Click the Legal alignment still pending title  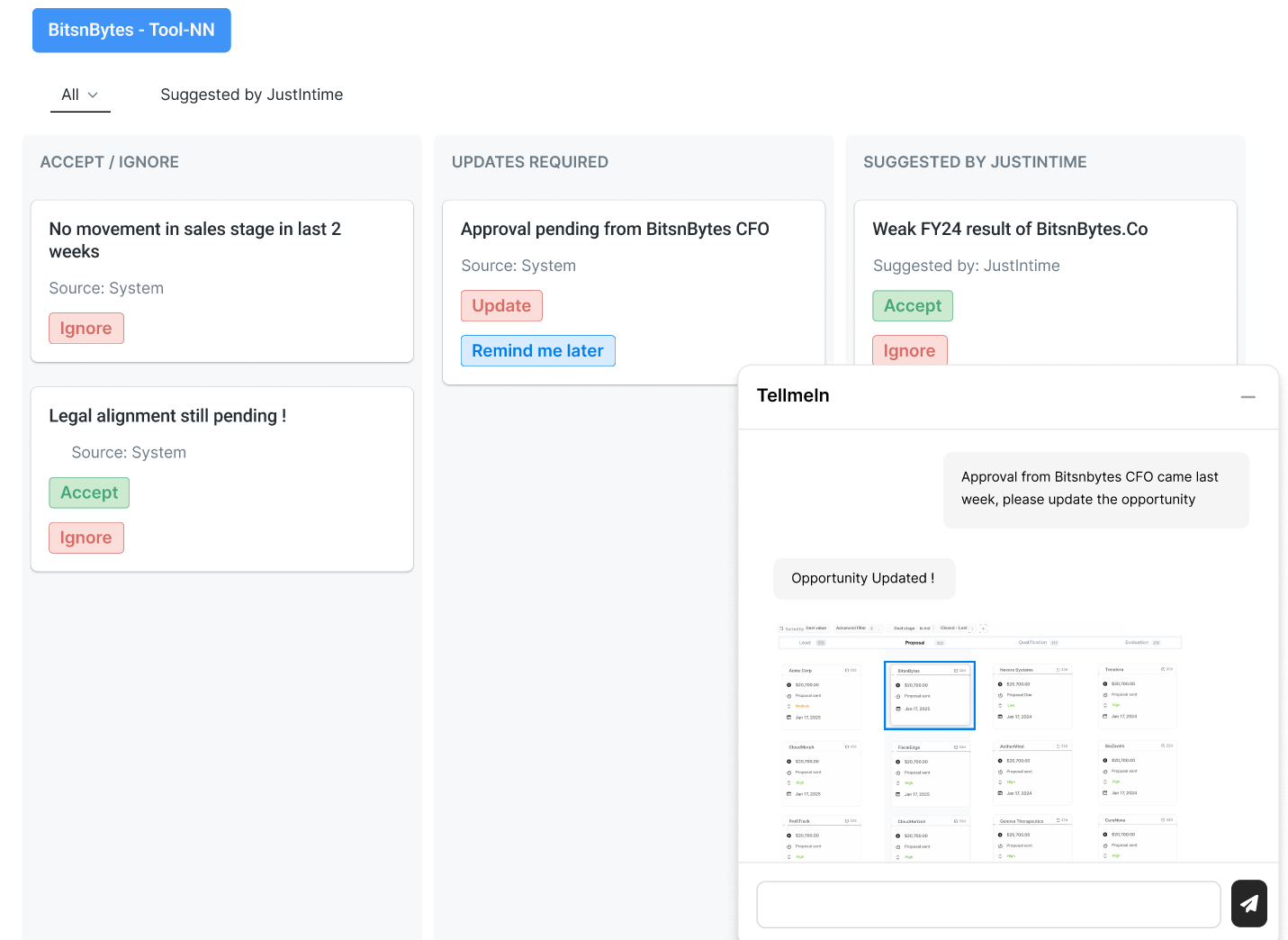167,416
